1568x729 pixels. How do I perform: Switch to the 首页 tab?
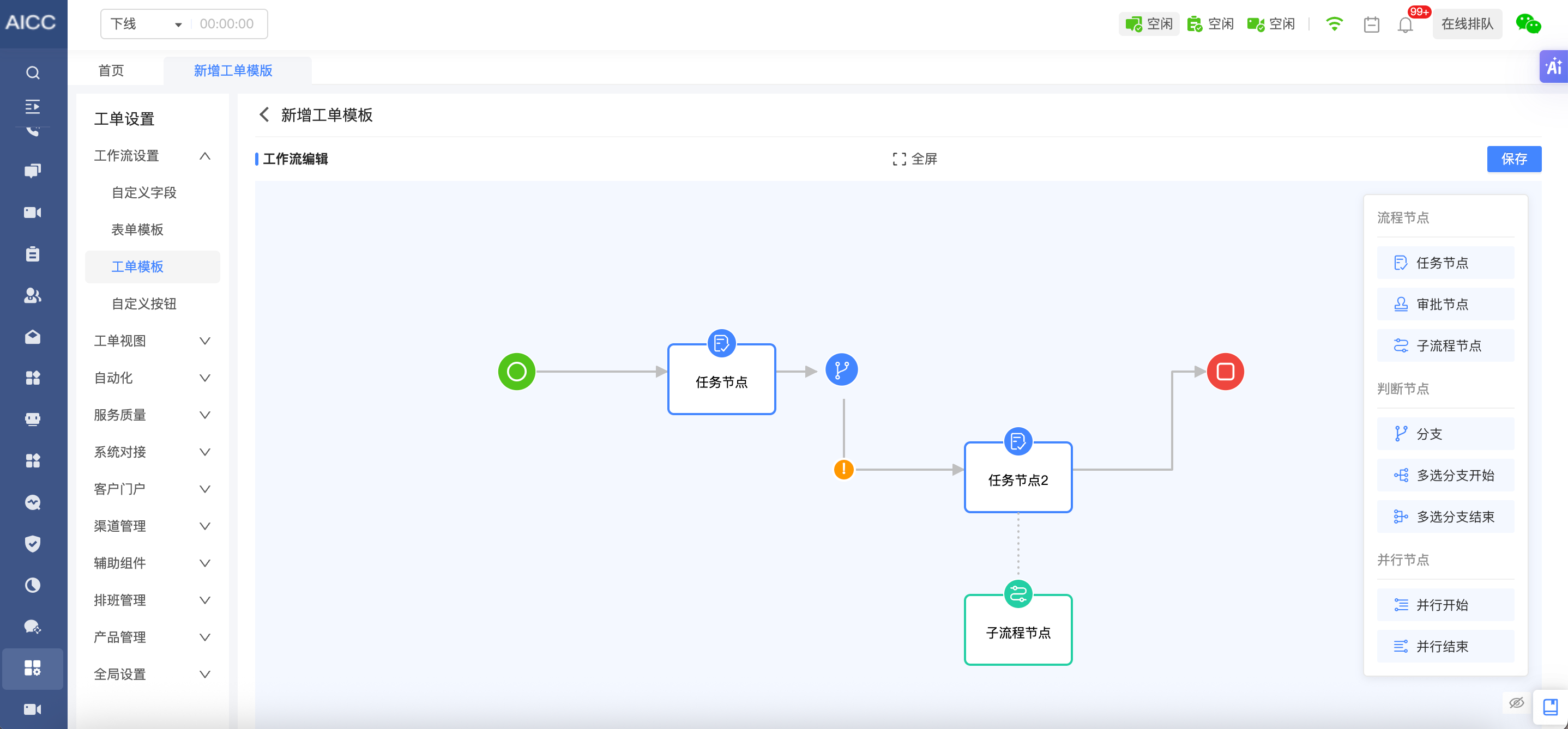pyautogui.click(x=111, y=71)
